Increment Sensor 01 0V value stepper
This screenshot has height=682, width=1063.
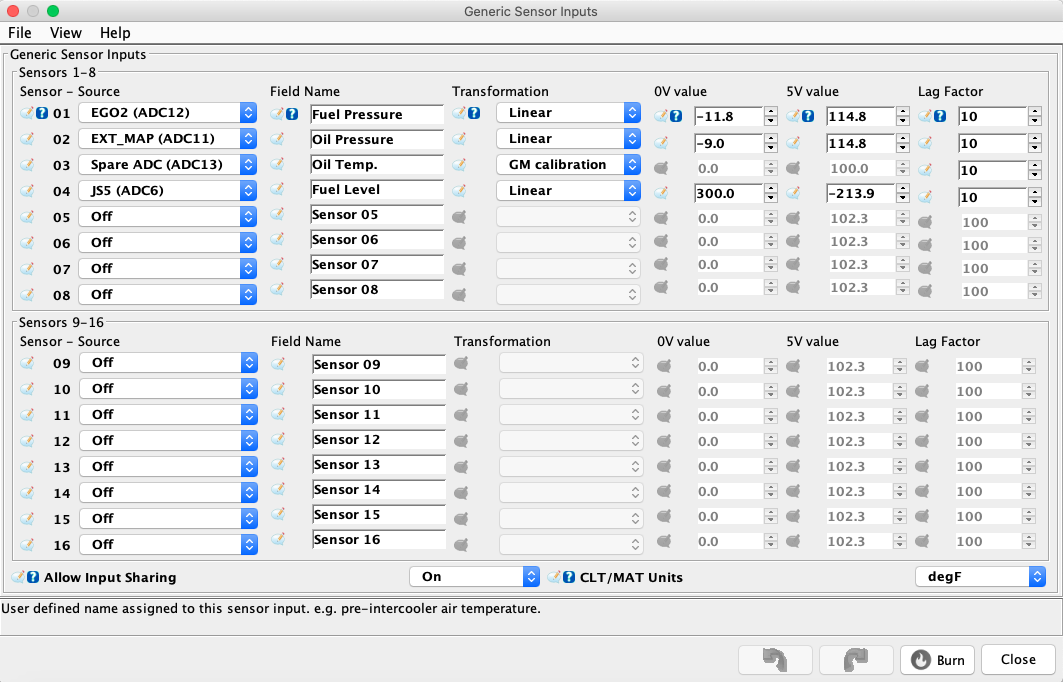click(x=771, y=112)
